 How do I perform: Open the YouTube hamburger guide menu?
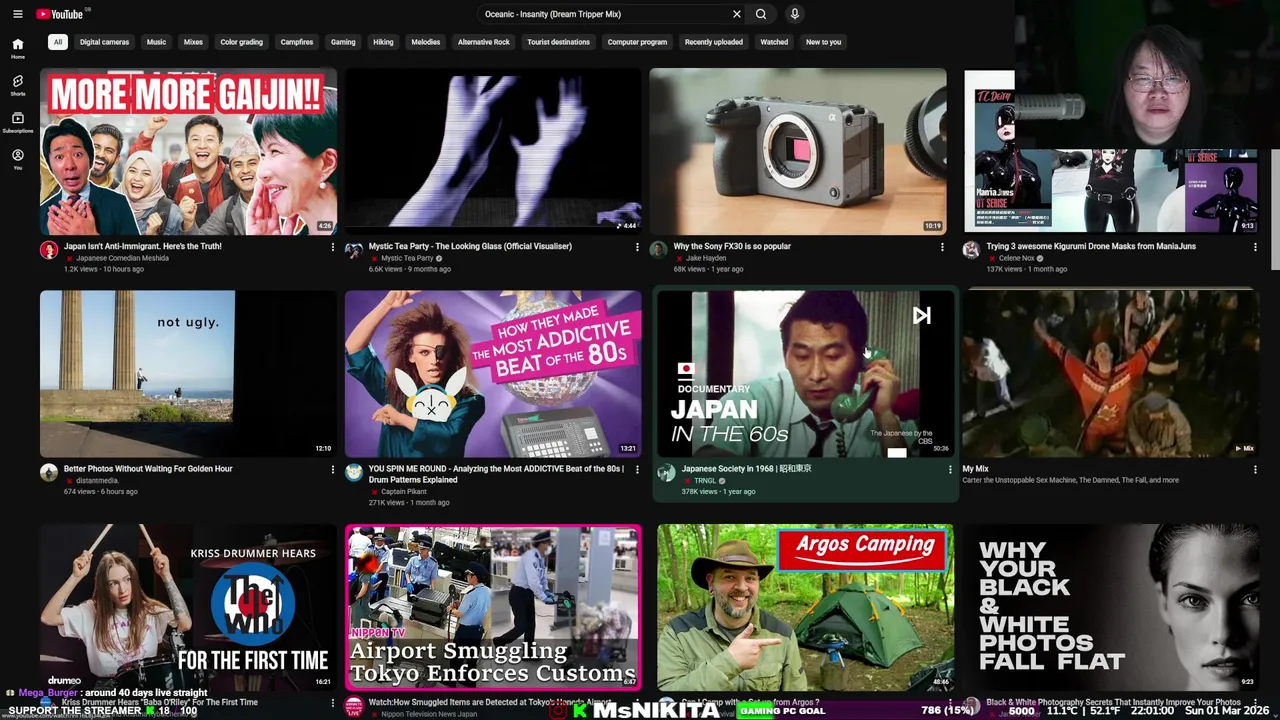(x=17, y=14)
